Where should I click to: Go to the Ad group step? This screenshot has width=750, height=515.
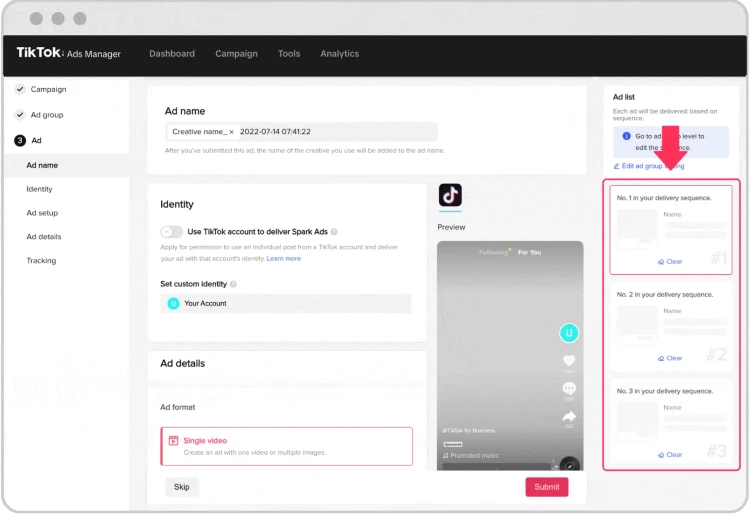pos(47,115)
